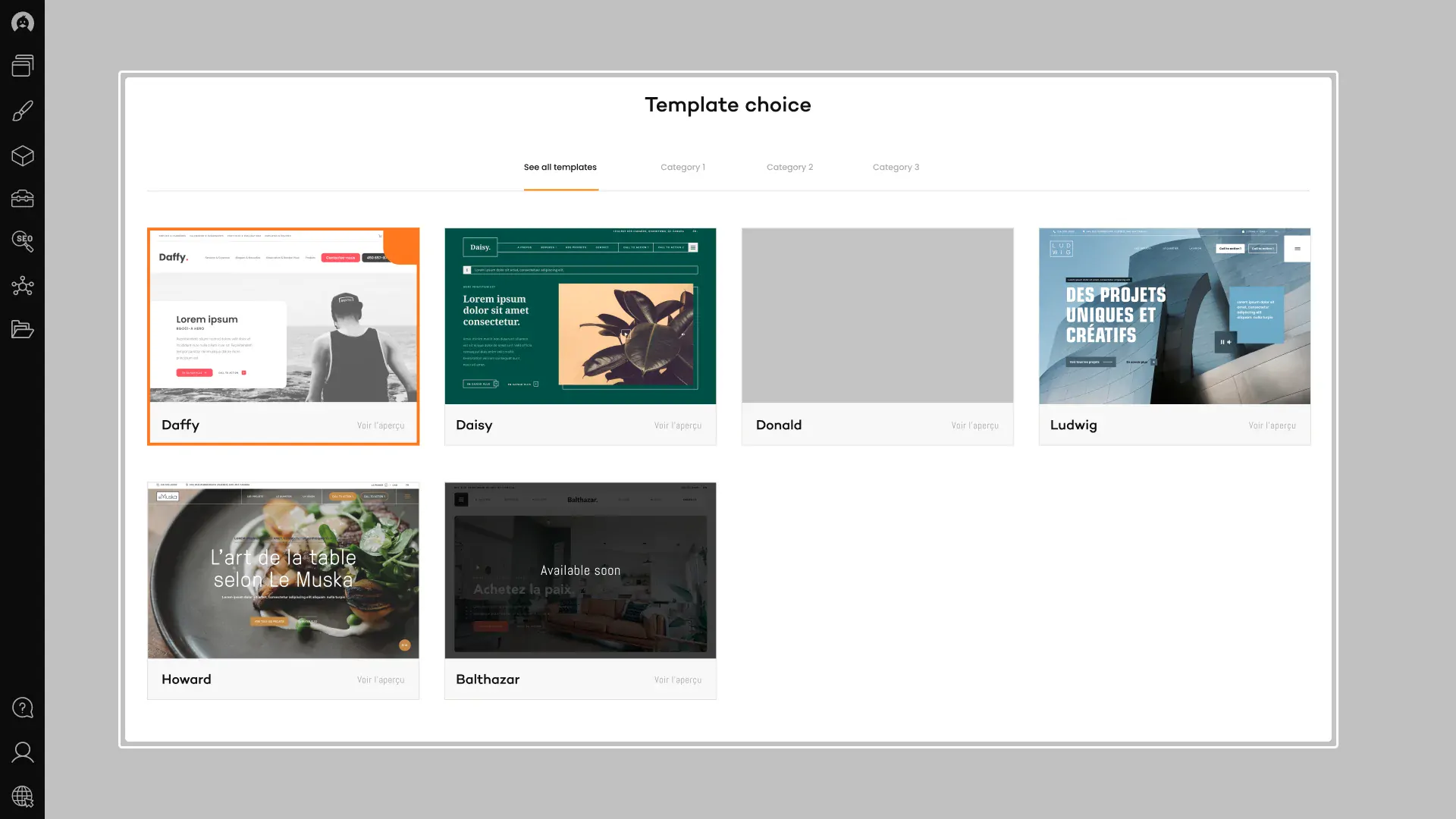Select the blank Donald template thumbnail

(x=877, y=316)
